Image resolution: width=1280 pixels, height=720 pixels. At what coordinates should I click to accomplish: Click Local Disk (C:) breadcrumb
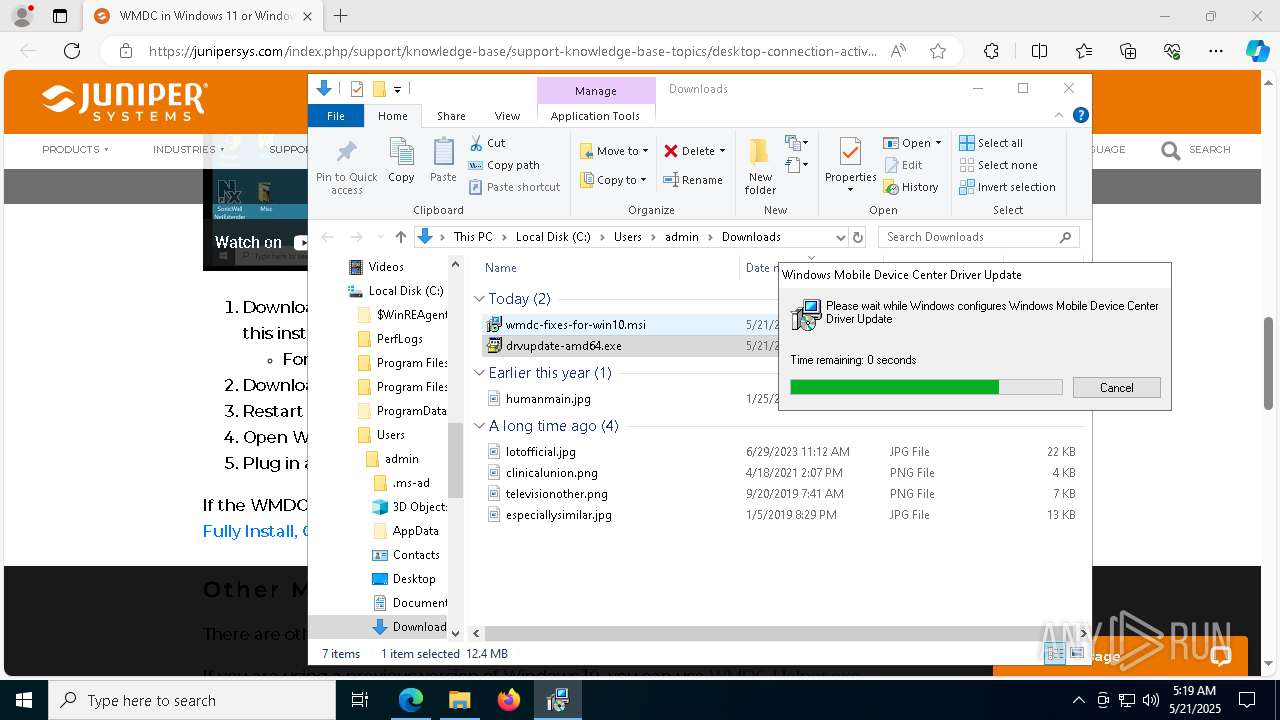[x=553, y=237]
